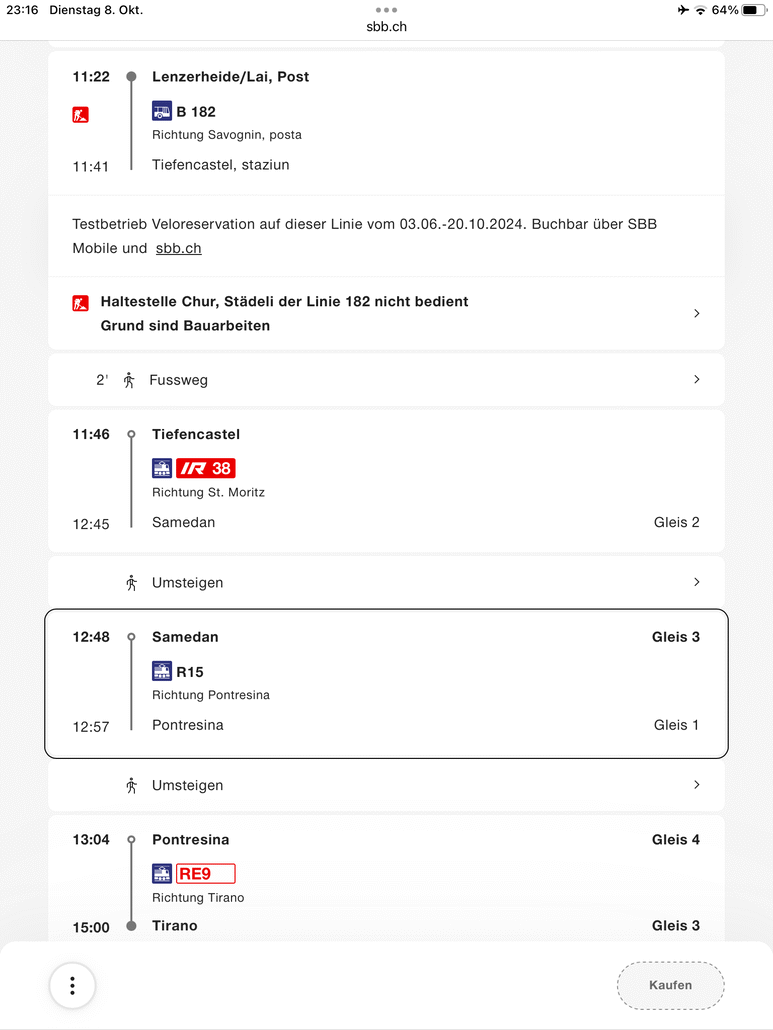773x1030 pixels.
Task: Tap the construction icon in Haltestelle Chur notice
Action: [81, 302]
